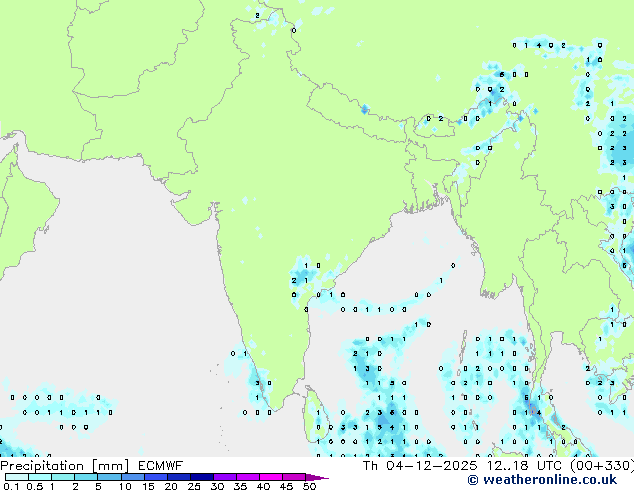
Task: Click the "10" legend scale label
Action: tap(125, 486)
